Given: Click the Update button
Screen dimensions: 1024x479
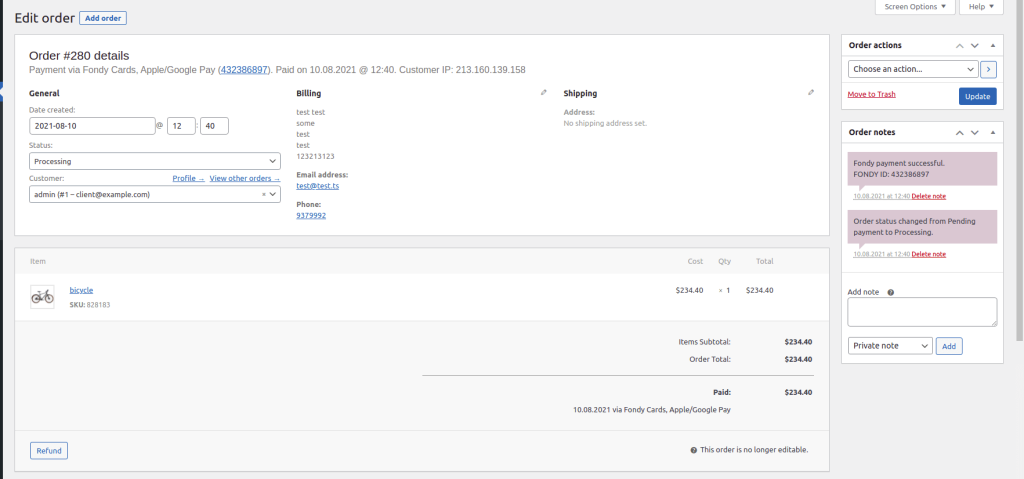Looking at the screenshot, I should 977,96.
